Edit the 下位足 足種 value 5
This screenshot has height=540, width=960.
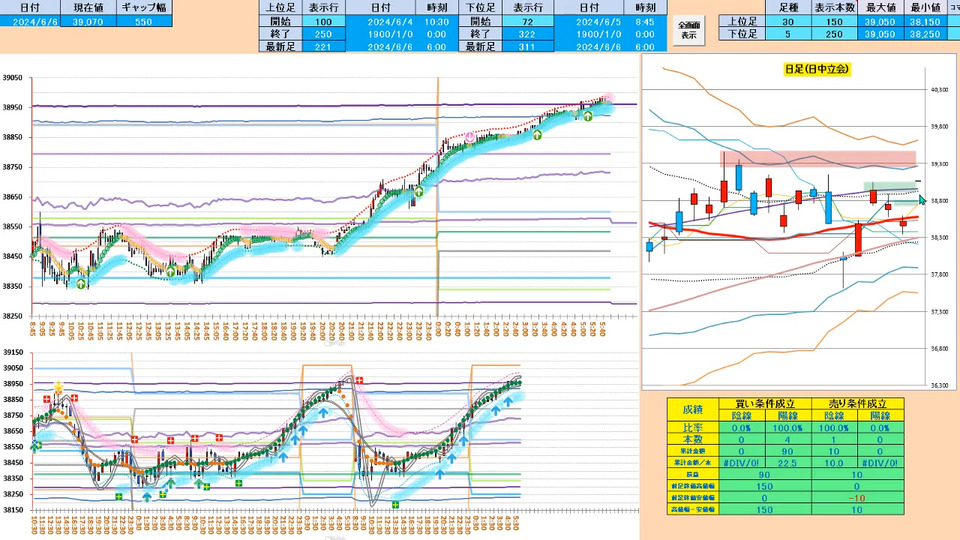[788, 34]
